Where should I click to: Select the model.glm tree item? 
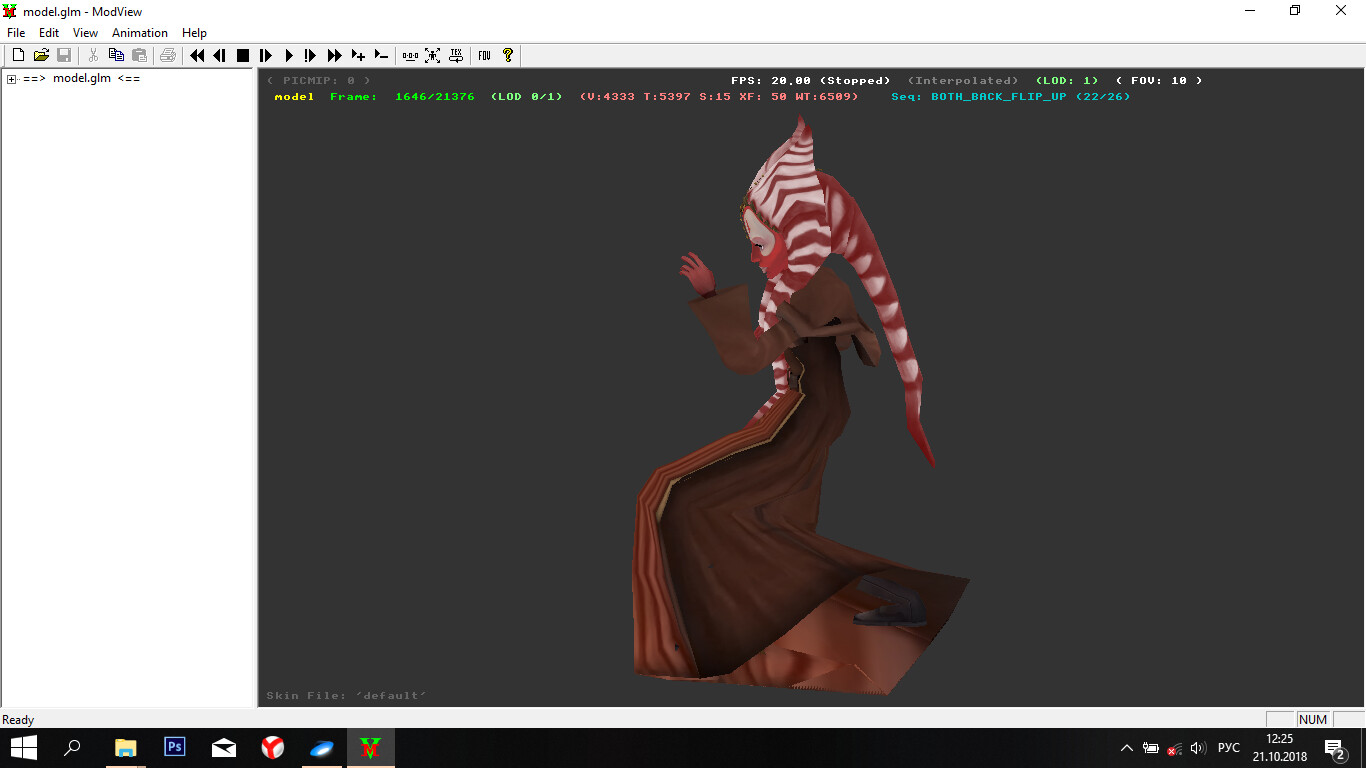[82, 79]
